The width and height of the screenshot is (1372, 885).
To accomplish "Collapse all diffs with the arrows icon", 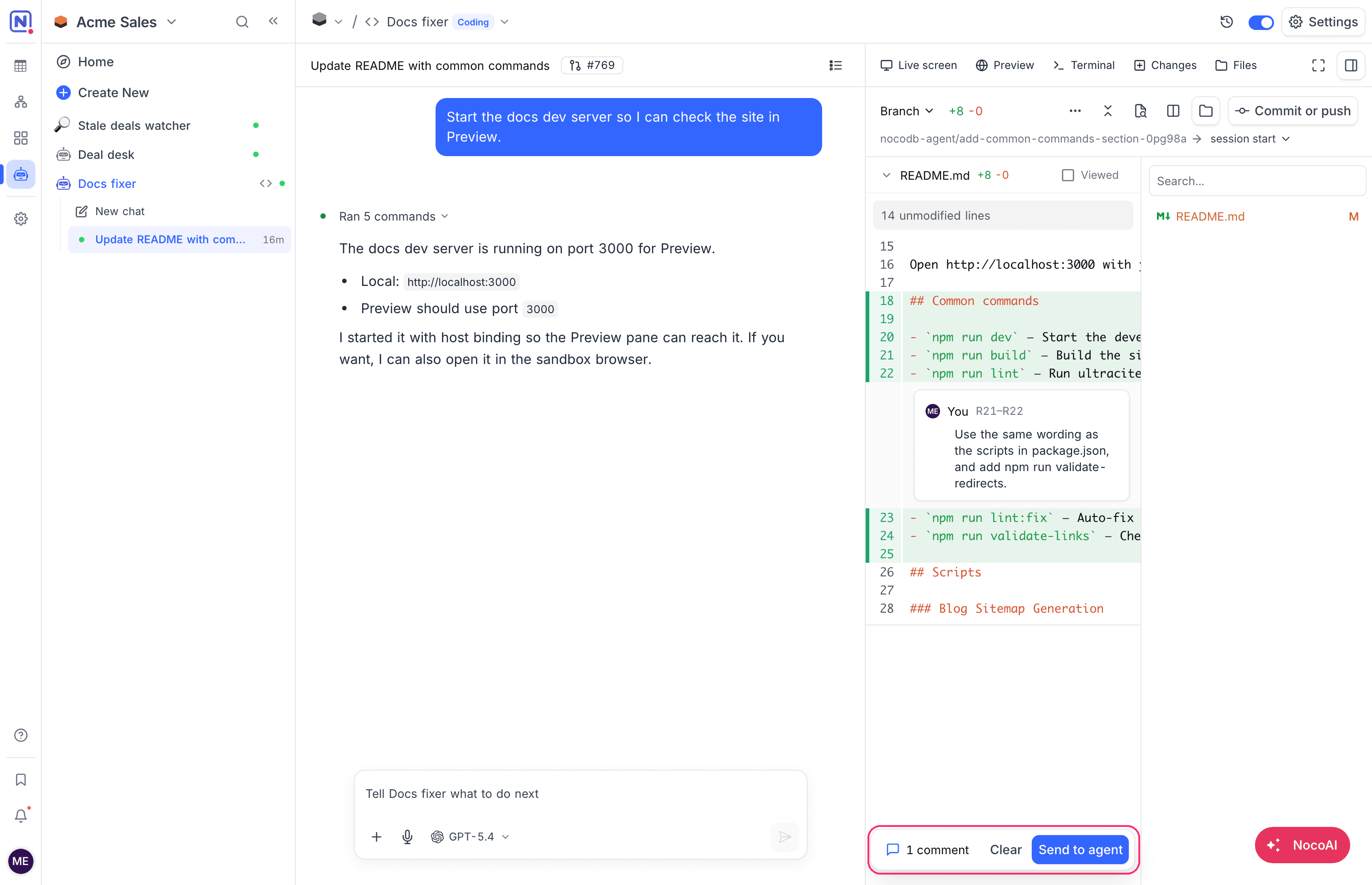I will click(x=1107, y=111).
